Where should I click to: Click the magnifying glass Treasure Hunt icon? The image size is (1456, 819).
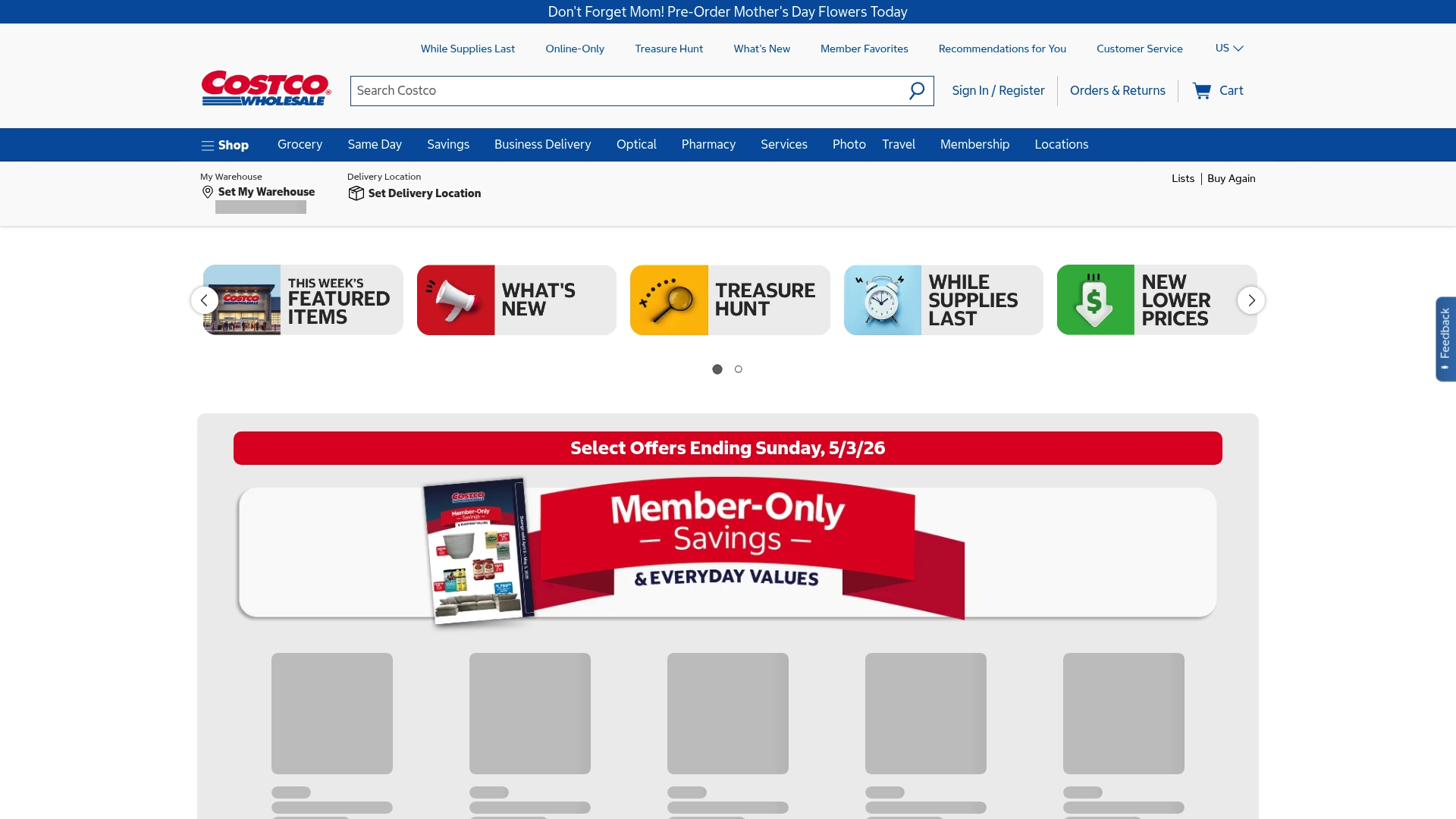tap(669, 300)
